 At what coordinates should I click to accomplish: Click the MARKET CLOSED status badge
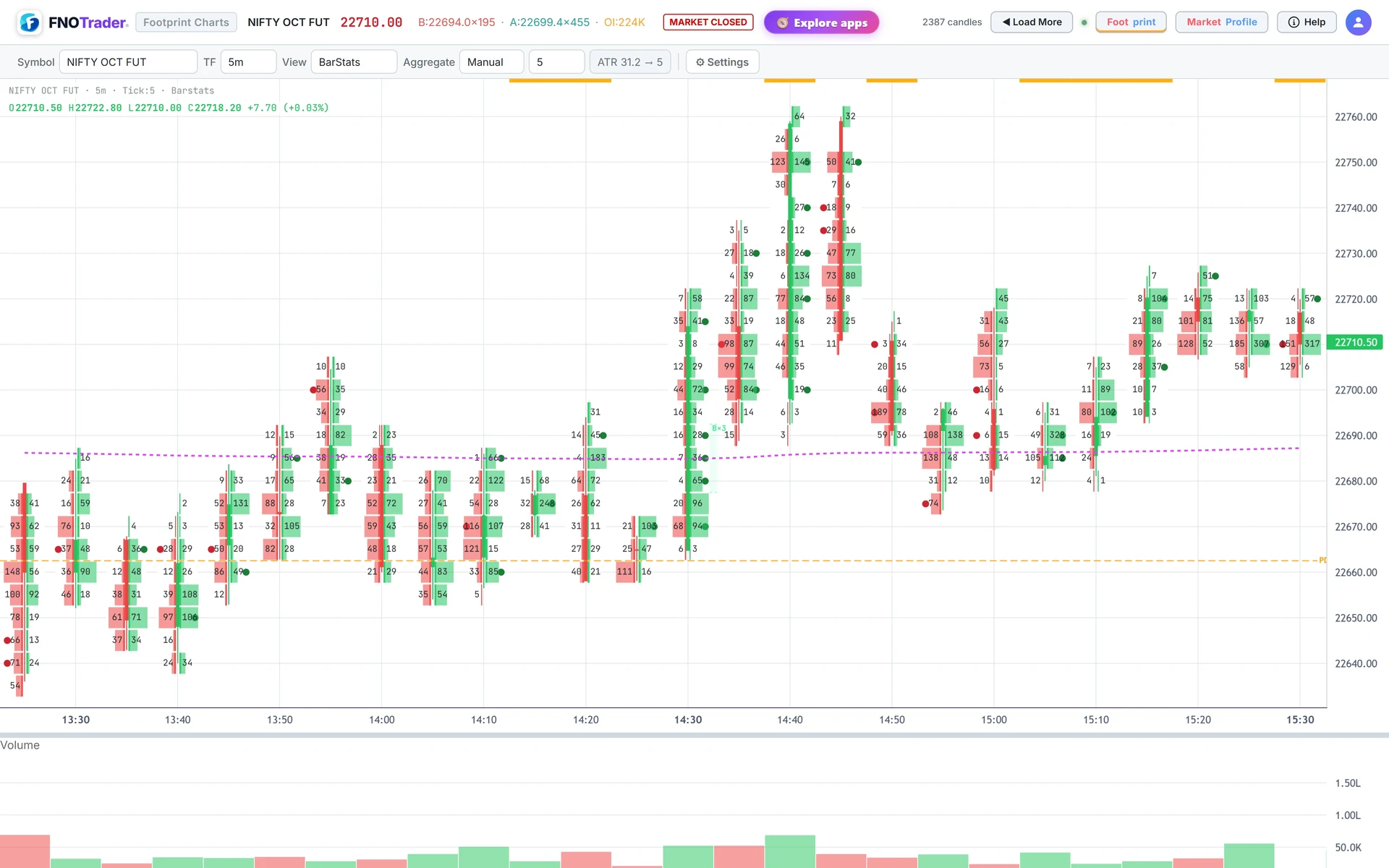click(x=708, y=22)
